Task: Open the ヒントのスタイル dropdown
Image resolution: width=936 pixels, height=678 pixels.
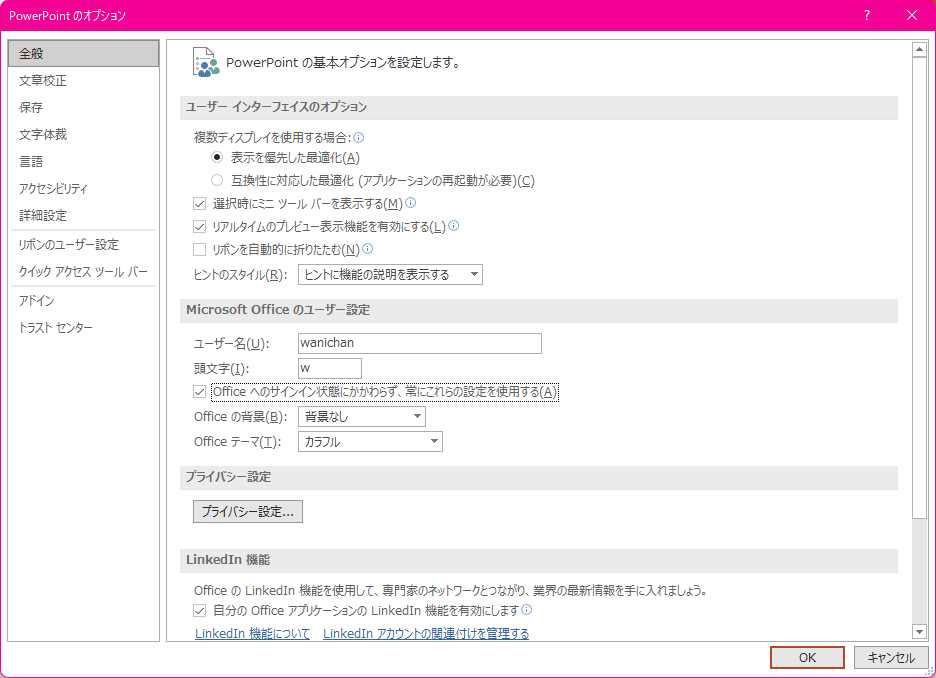Action: click(390, 275)
